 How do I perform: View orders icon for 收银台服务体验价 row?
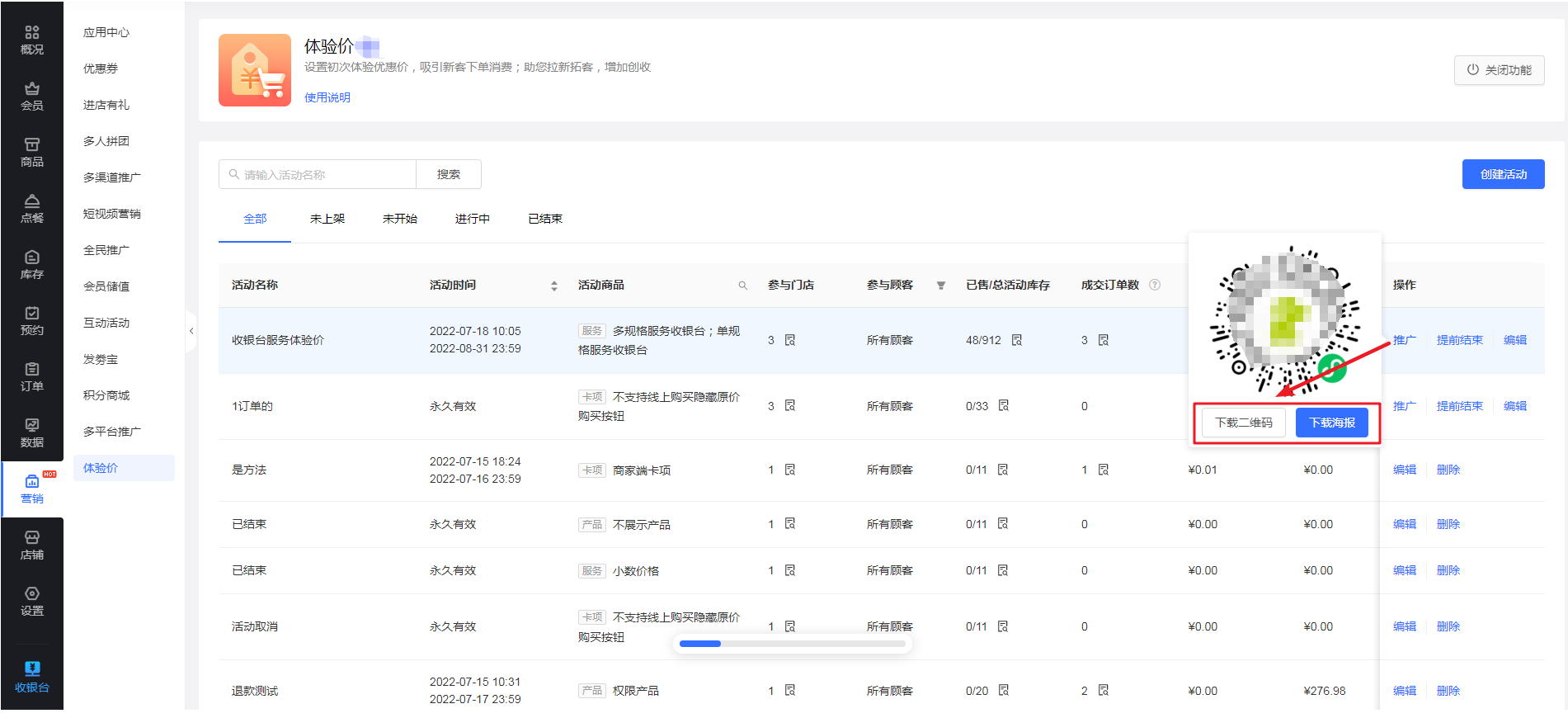tap(1104, 340)
